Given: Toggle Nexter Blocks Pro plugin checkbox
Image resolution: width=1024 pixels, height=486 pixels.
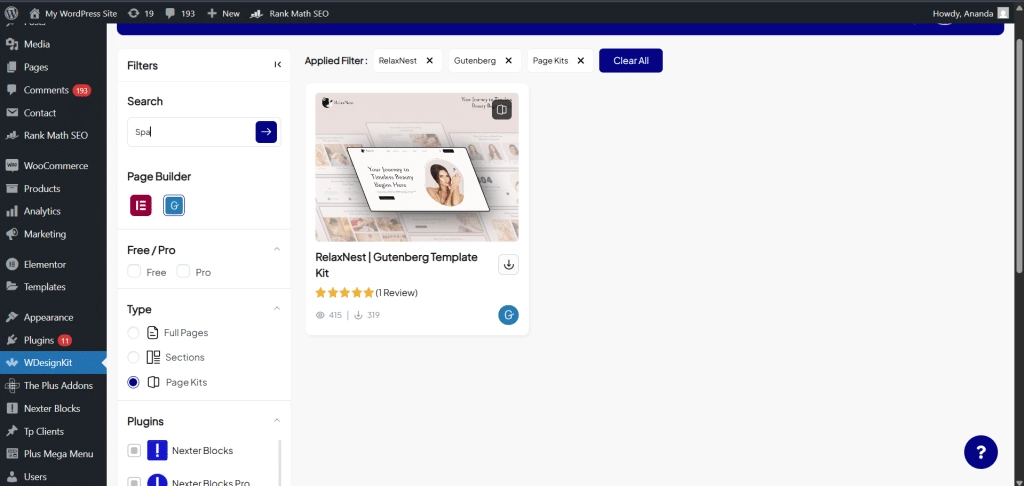Looking at the screenshot, I should (134, 483).
